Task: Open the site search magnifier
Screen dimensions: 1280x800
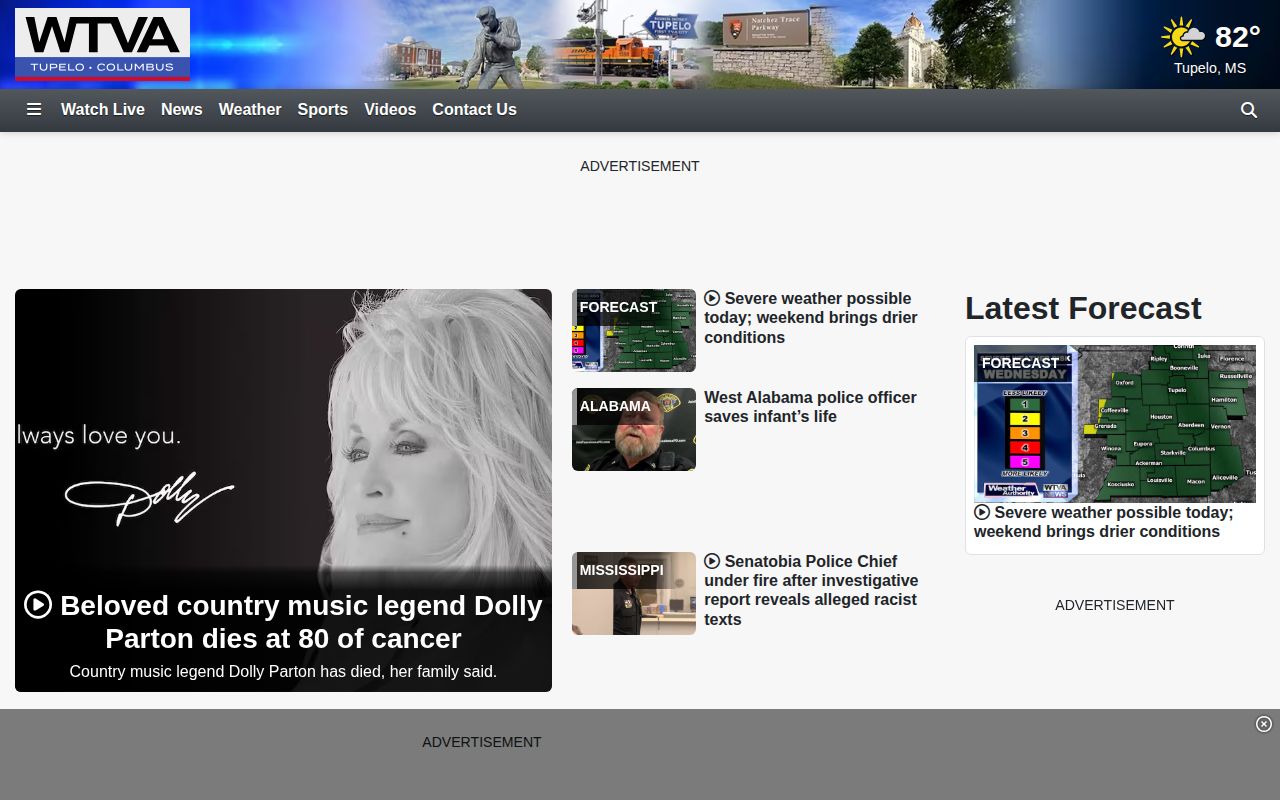Action: click(1249, 110)
